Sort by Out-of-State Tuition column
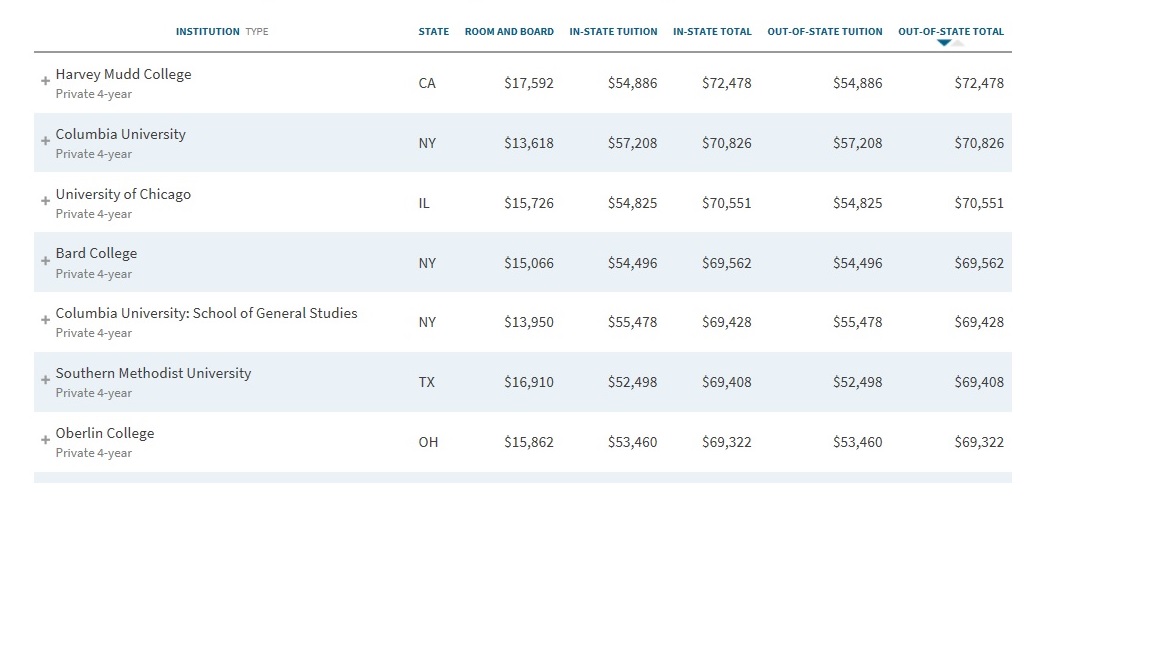 pyautogui.click(x=825, y=32)
